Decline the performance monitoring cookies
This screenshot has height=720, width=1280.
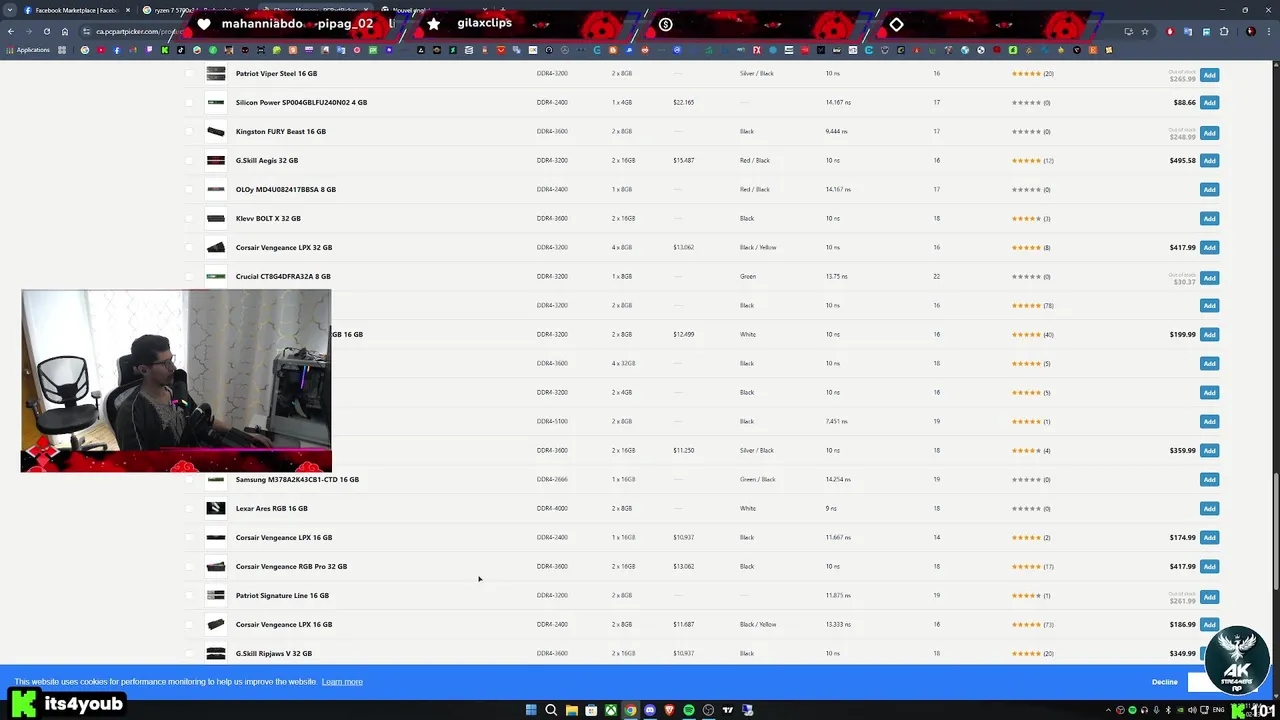pos(1164,682)
